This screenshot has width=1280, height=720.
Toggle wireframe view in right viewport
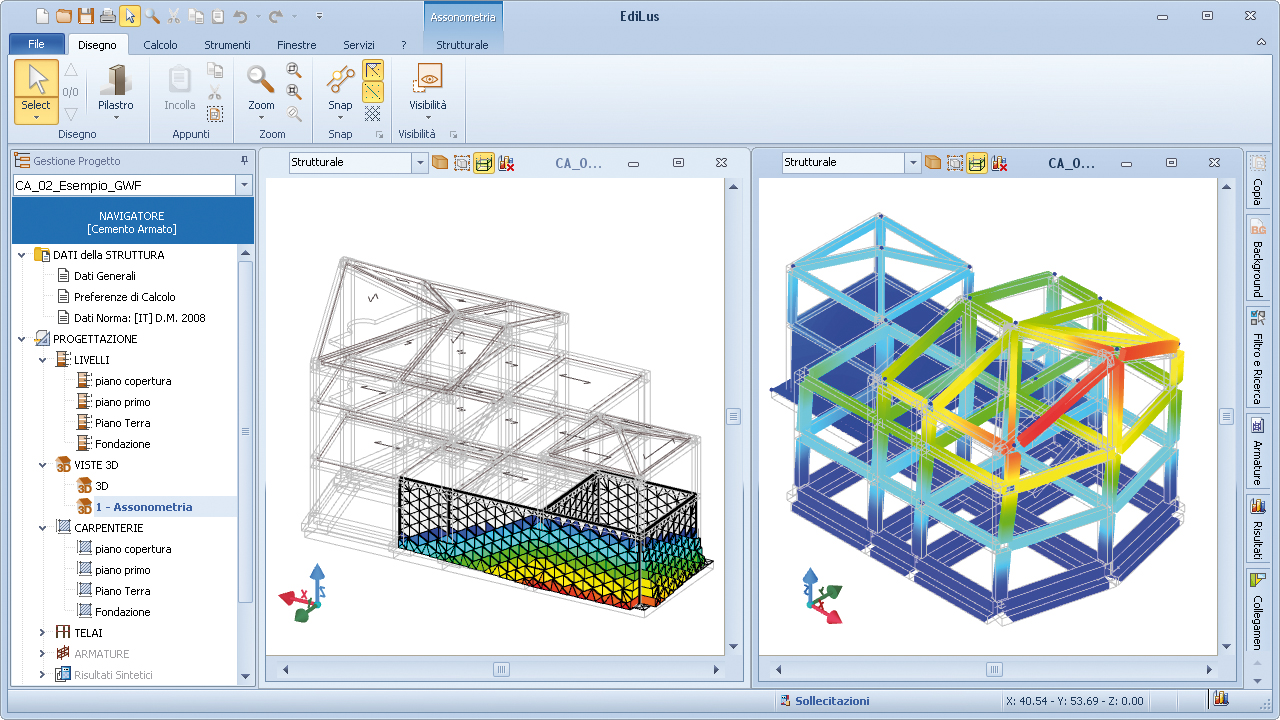pos(977,163)
